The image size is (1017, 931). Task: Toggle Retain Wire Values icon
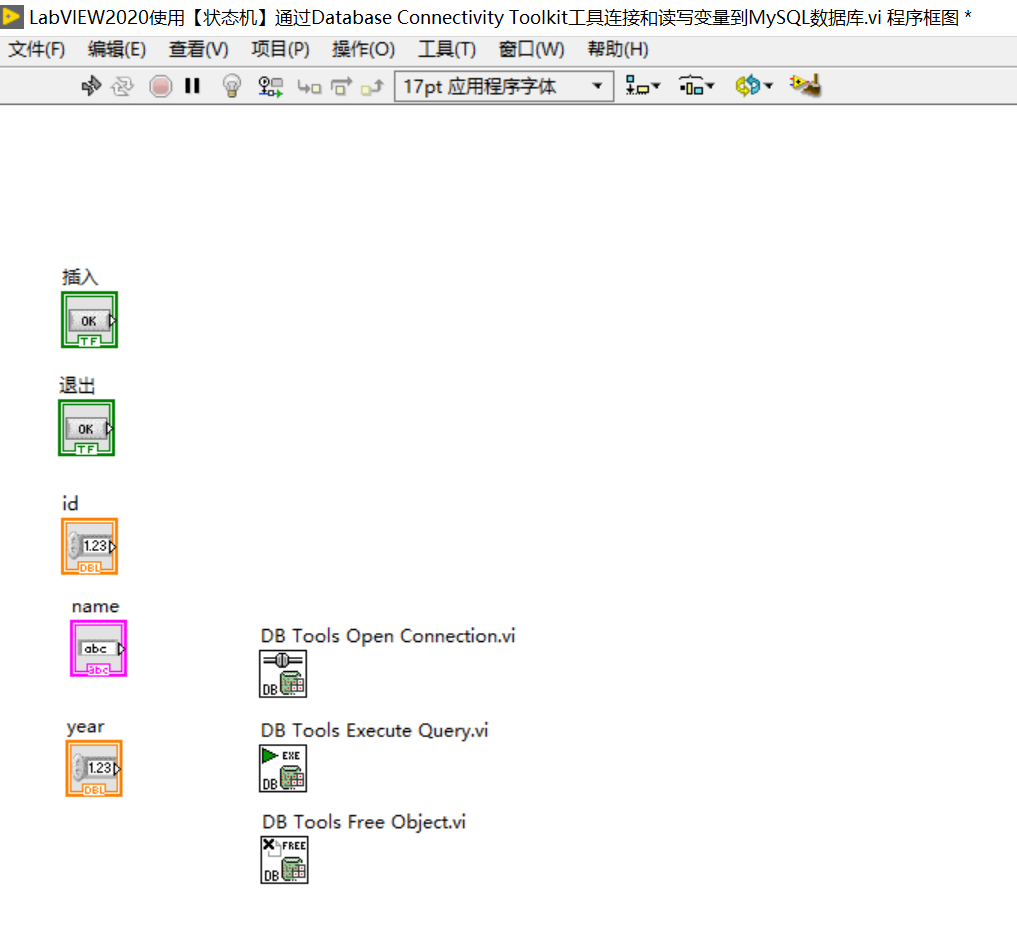269,86
